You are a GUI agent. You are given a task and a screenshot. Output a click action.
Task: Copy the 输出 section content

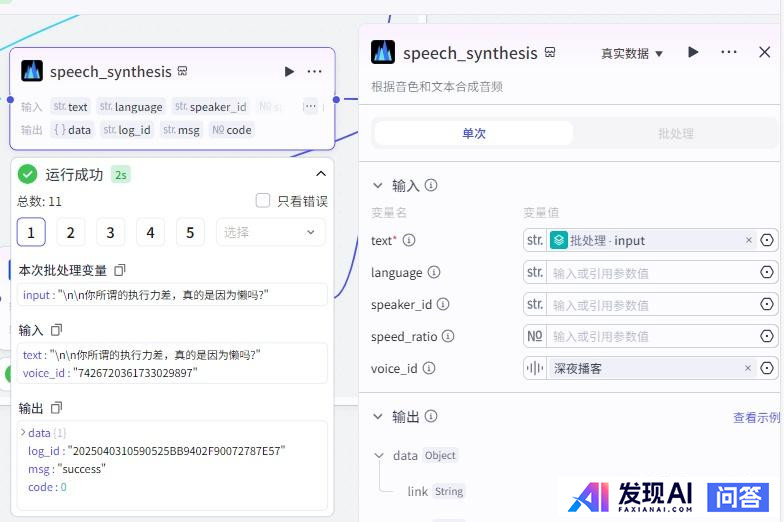pos(57,408)
